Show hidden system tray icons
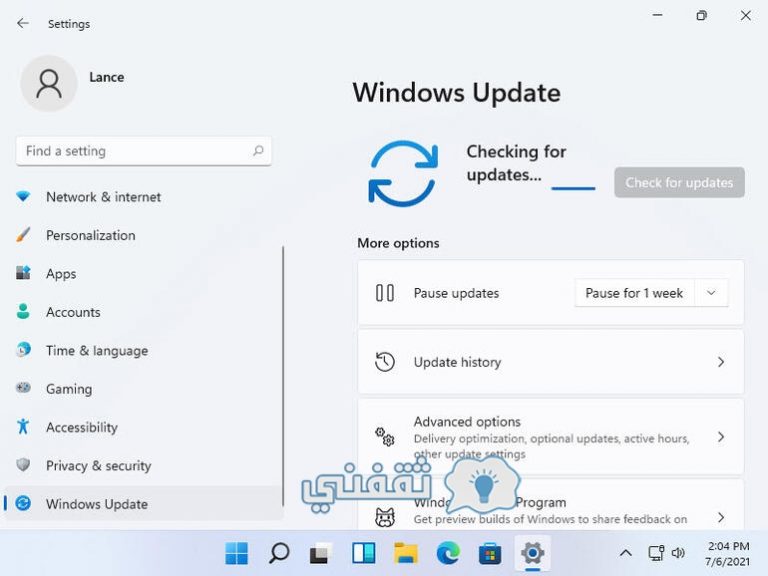Image resolution: width=768 pixels, height=576 pixels. (x=625, y=553)
